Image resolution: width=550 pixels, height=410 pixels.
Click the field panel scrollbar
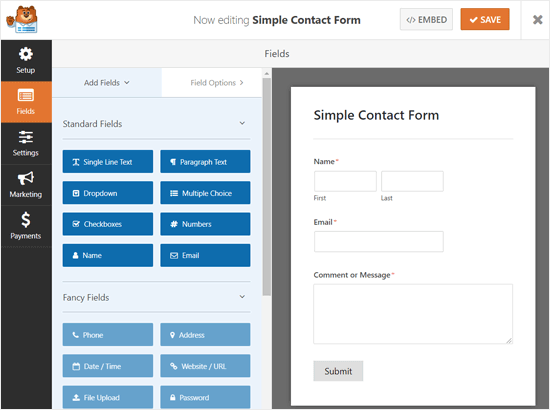click(x=267, y=186)
